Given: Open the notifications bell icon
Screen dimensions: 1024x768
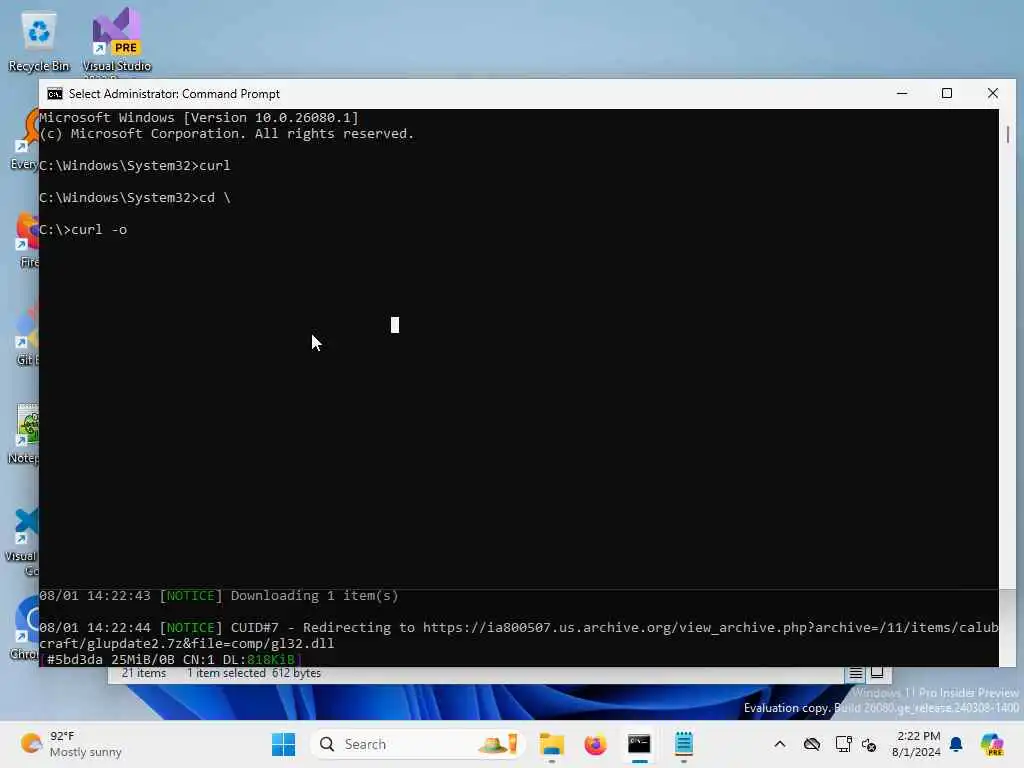Looking at the screenshot, I should tap(956, 744).
